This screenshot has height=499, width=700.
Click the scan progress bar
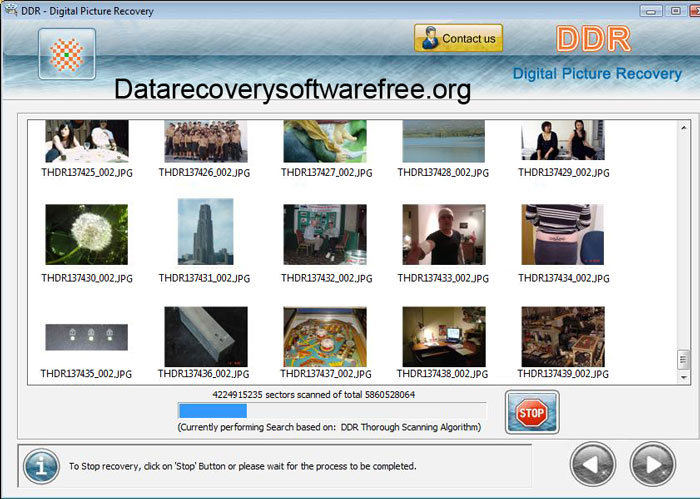[331, 410]
